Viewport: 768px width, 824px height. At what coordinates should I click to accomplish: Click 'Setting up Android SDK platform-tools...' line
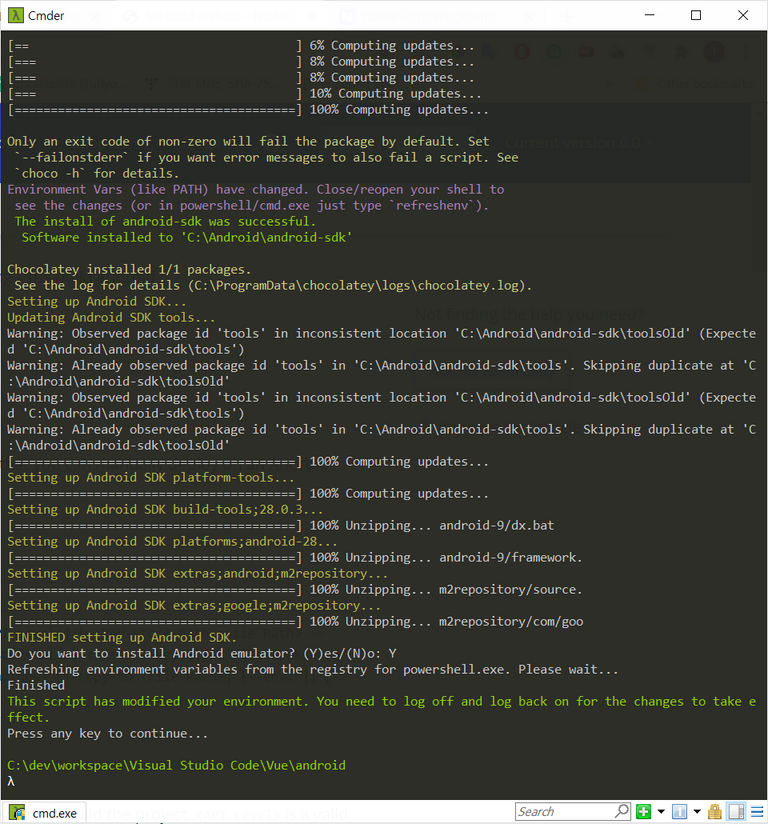[150, 477]
